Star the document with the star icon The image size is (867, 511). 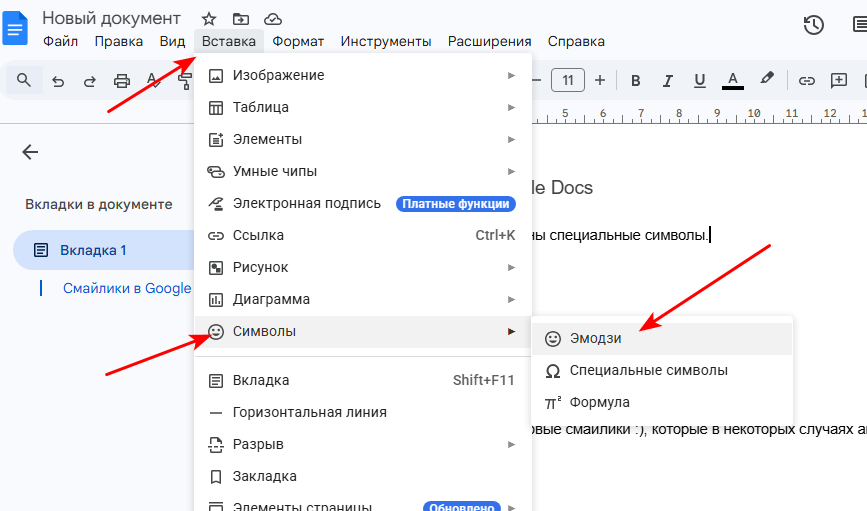coord(208,19)
